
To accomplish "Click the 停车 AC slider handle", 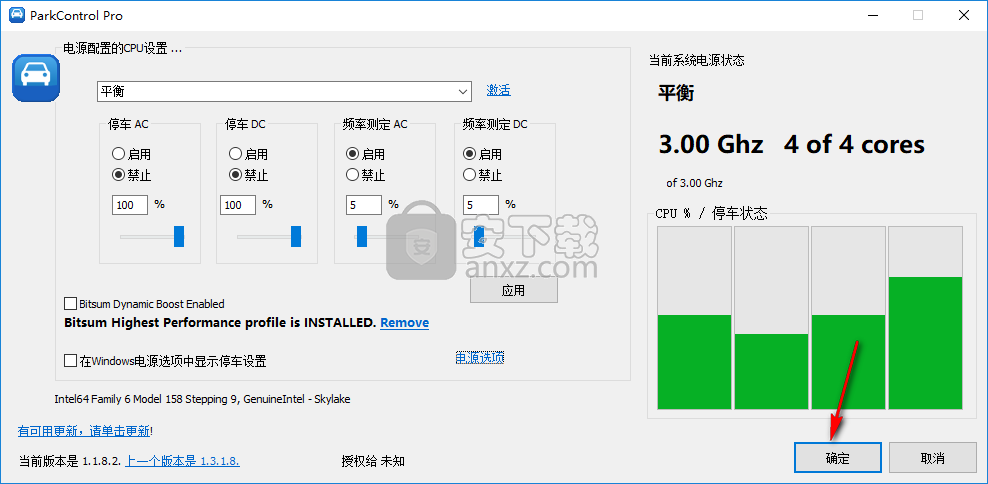I will coord(179,236).
